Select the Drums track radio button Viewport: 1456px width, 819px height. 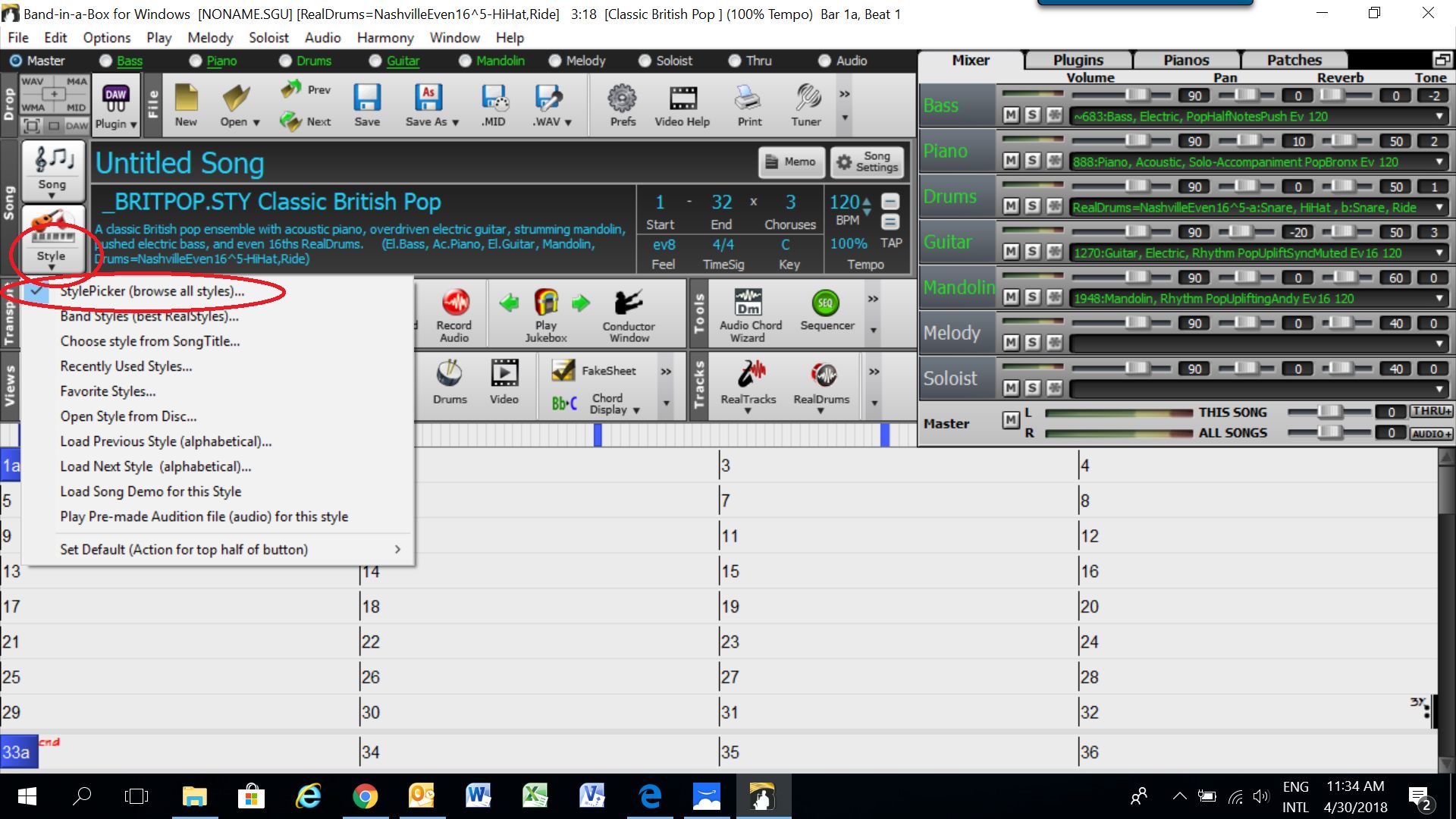coord(285,61)
